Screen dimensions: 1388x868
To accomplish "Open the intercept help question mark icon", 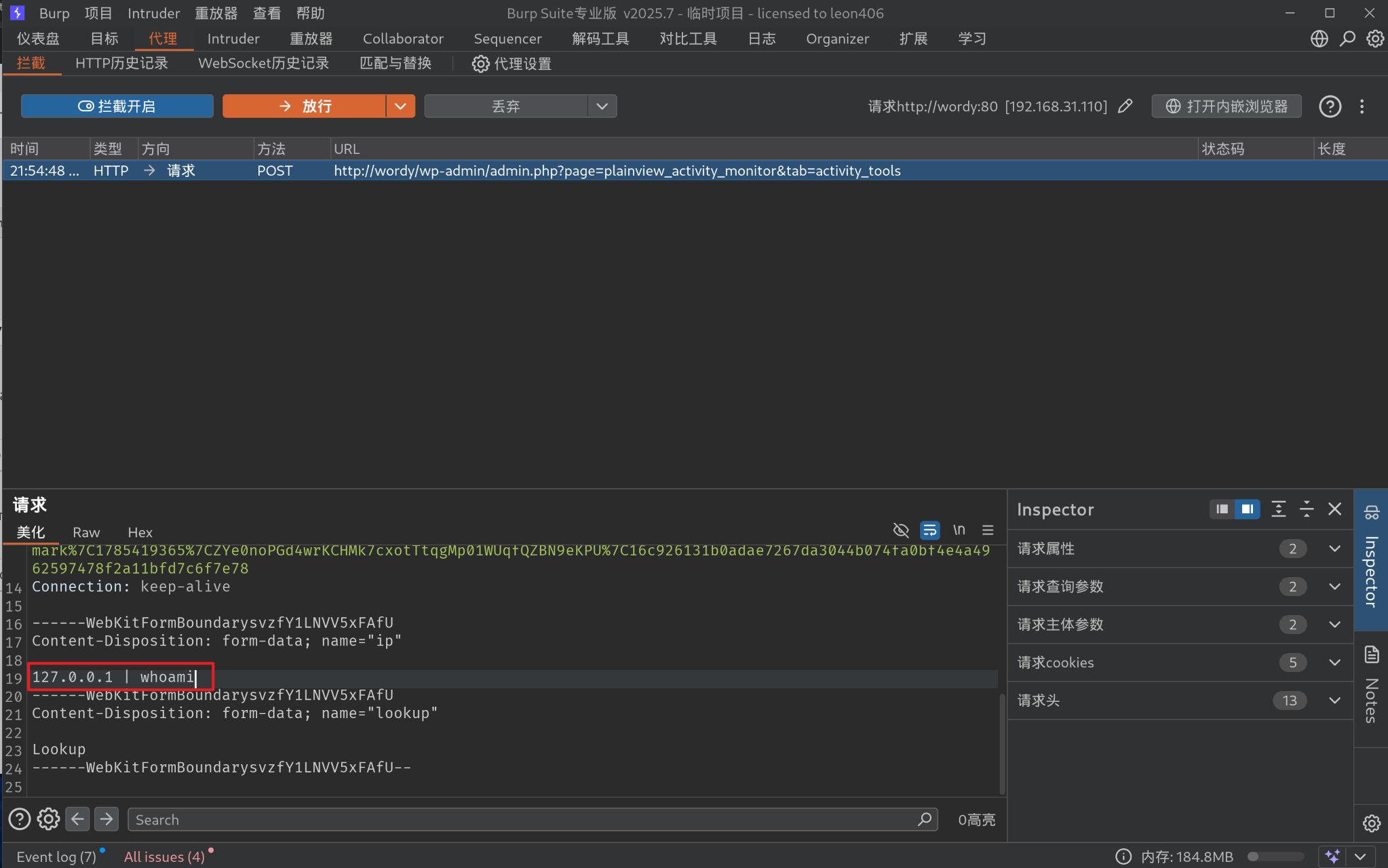I will pos(1330,106).
